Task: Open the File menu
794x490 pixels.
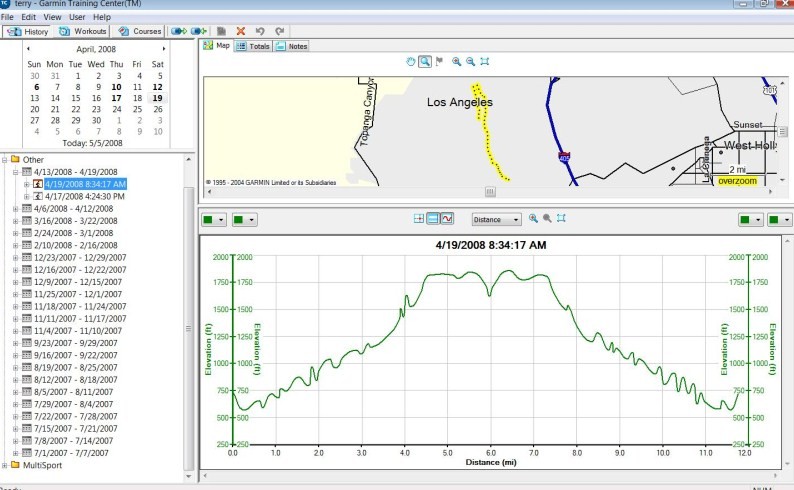Action: click(x=7, y=17)
